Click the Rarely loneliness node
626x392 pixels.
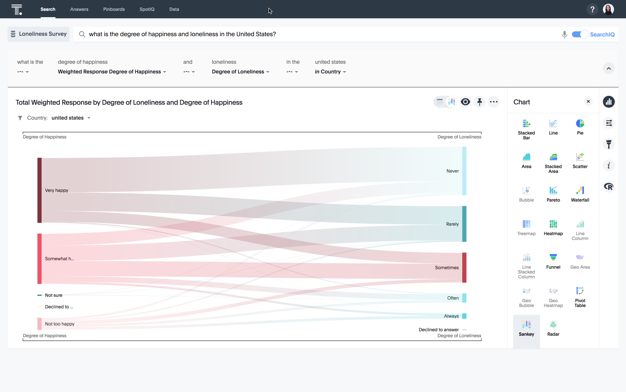pos(464,224)
